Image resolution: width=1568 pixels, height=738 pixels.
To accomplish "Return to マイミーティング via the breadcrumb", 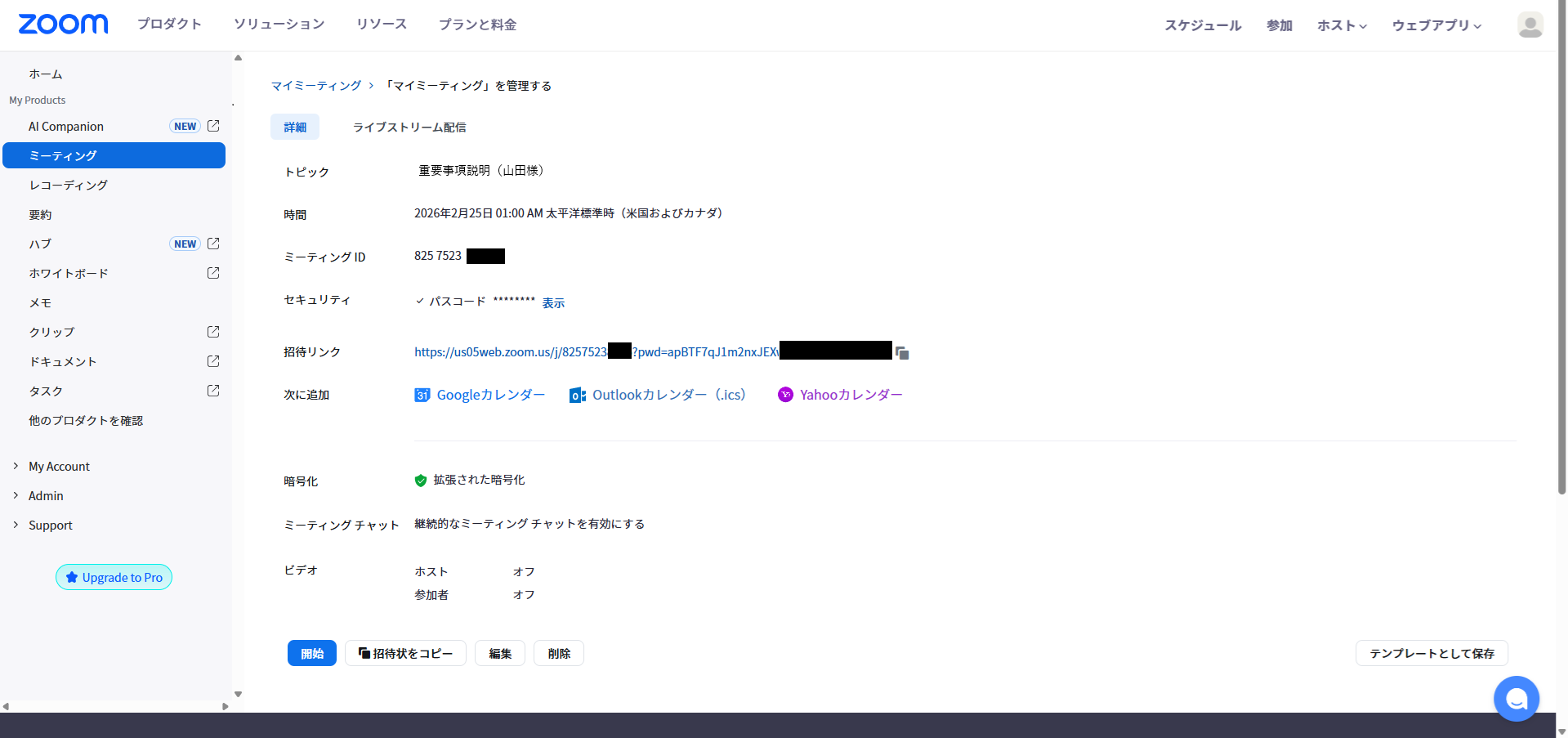I will pos(316,85).
